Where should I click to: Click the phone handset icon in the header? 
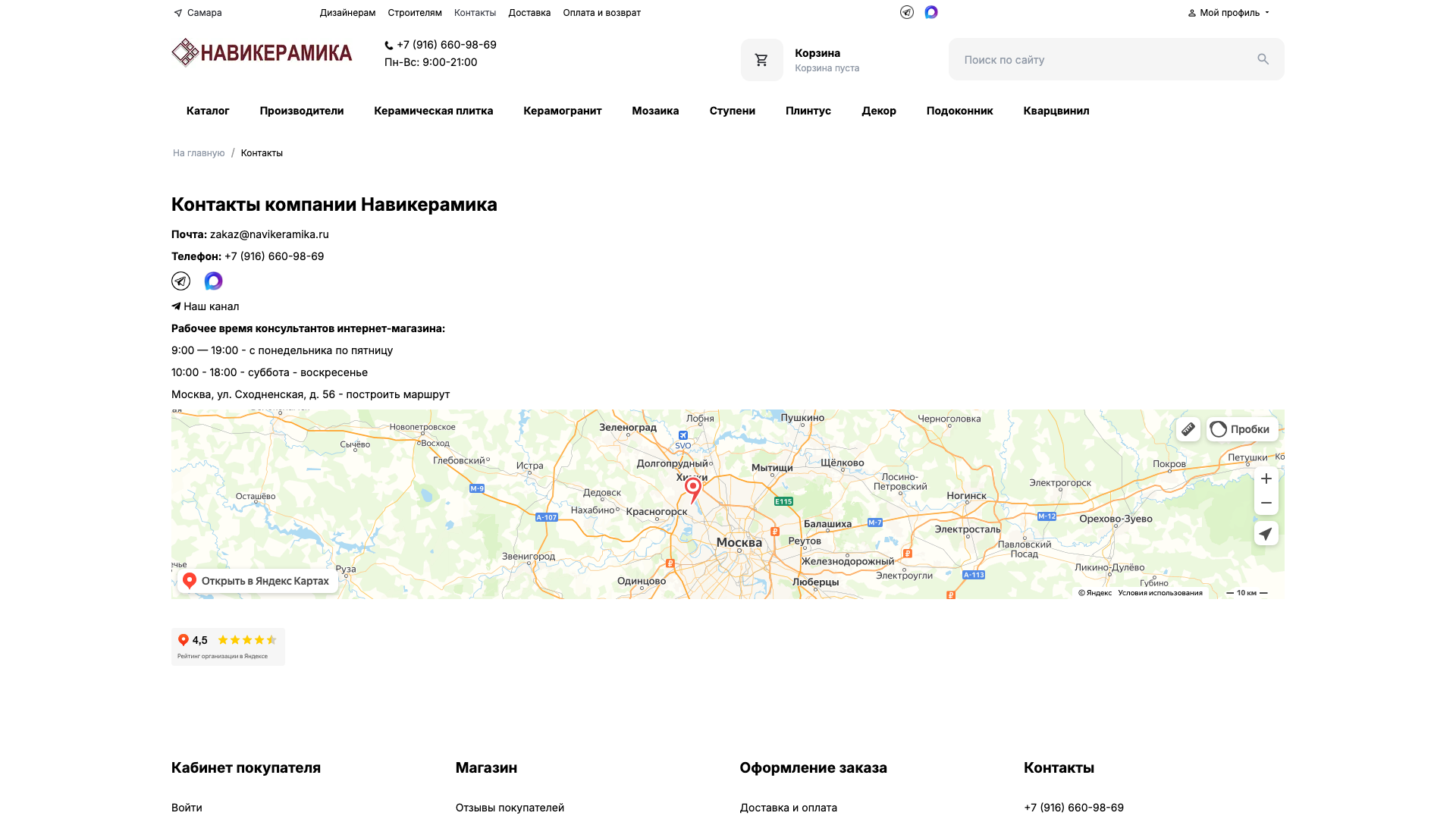(x=389, y=45)
